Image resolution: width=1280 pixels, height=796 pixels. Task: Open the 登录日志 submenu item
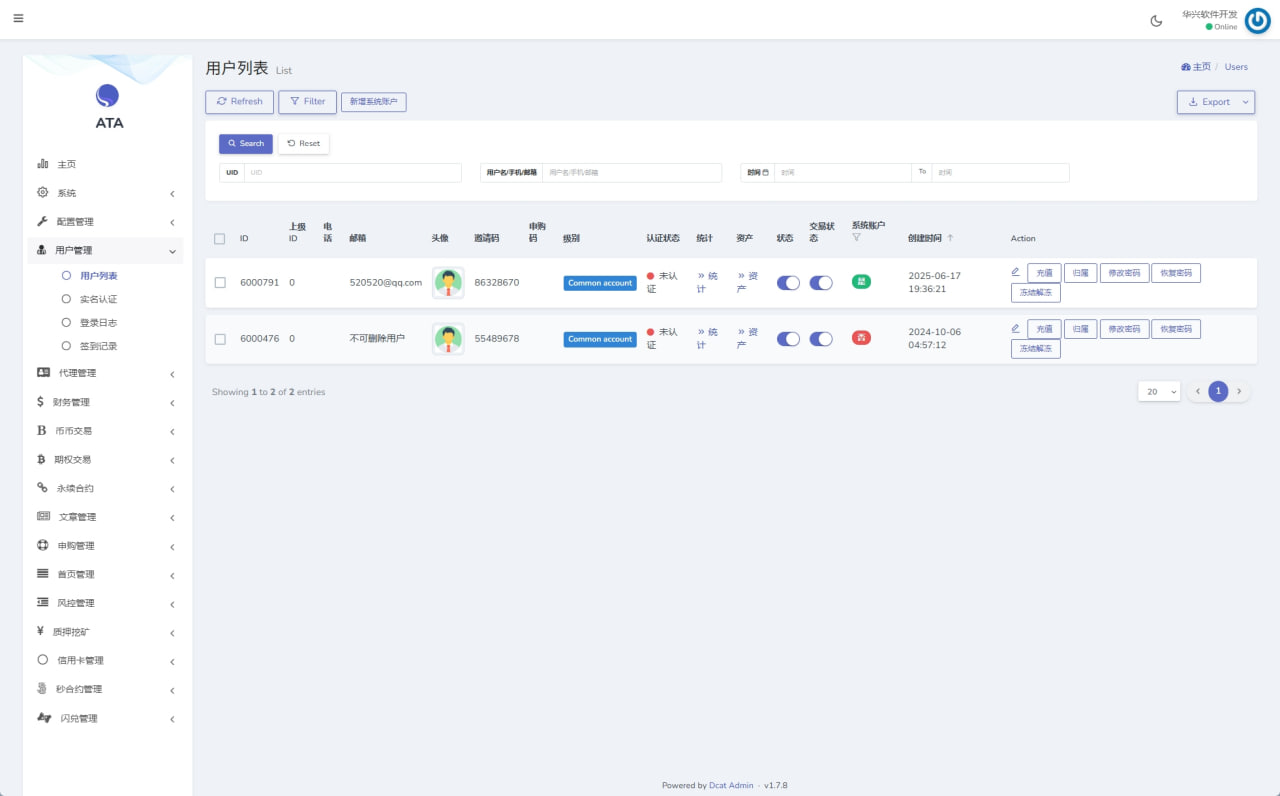(x=98, y=323)
